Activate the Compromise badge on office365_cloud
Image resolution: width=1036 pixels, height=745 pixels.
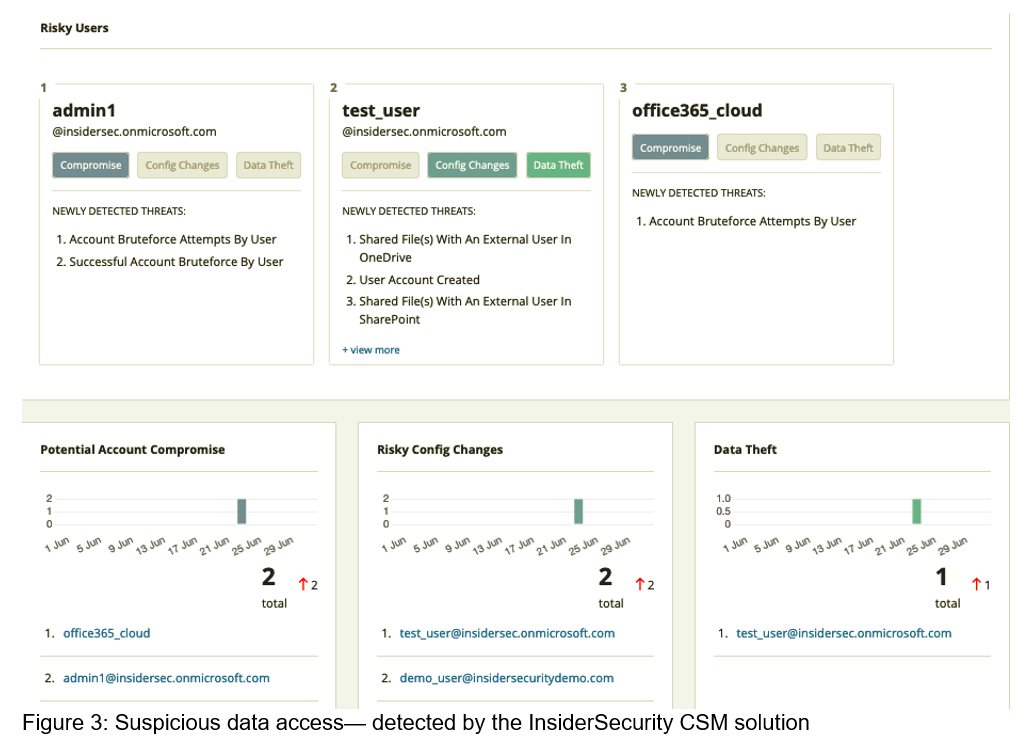pos(670,147)
